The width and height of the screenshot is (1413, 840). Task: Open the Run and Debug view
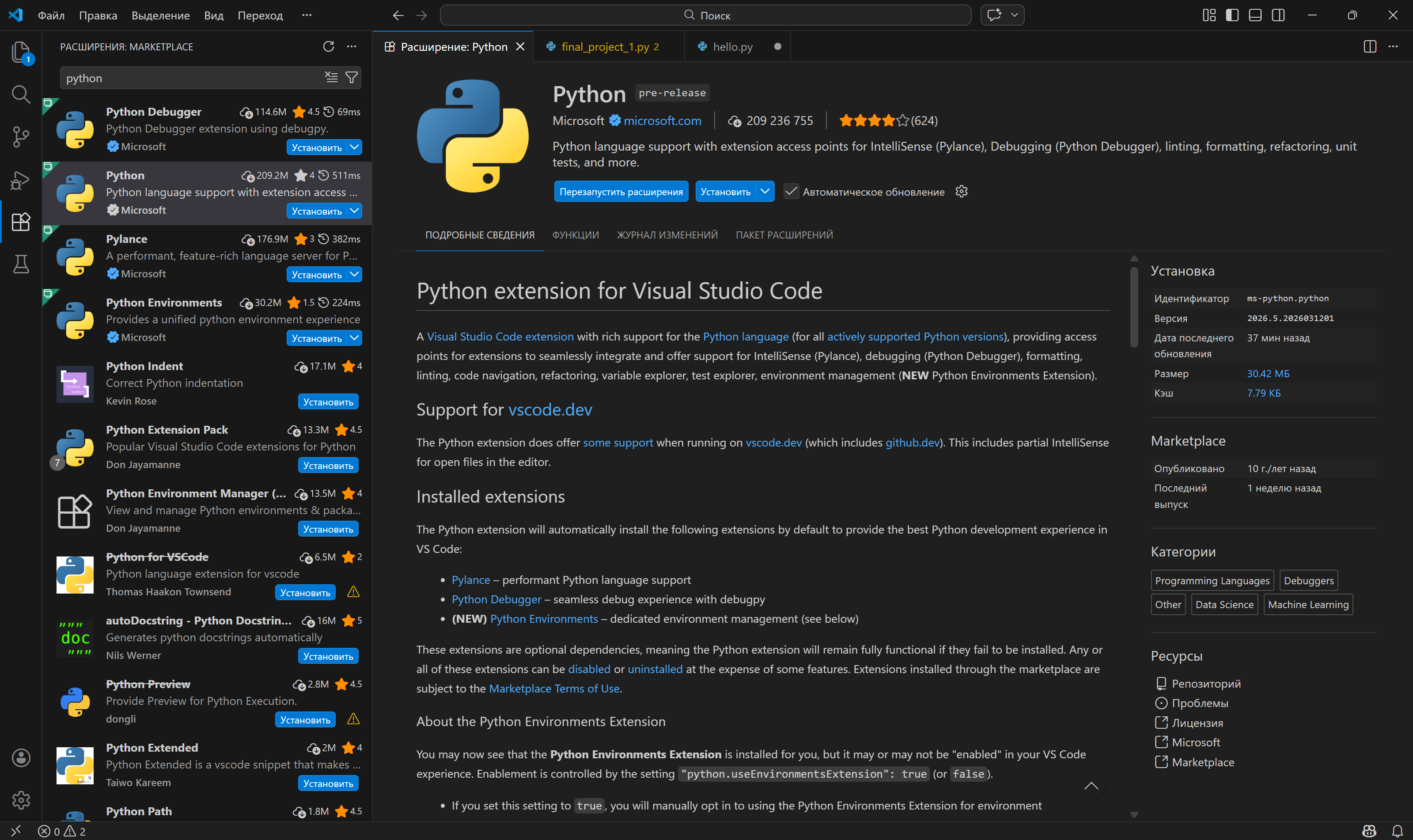pyautogui.click(x=21, y=180)
